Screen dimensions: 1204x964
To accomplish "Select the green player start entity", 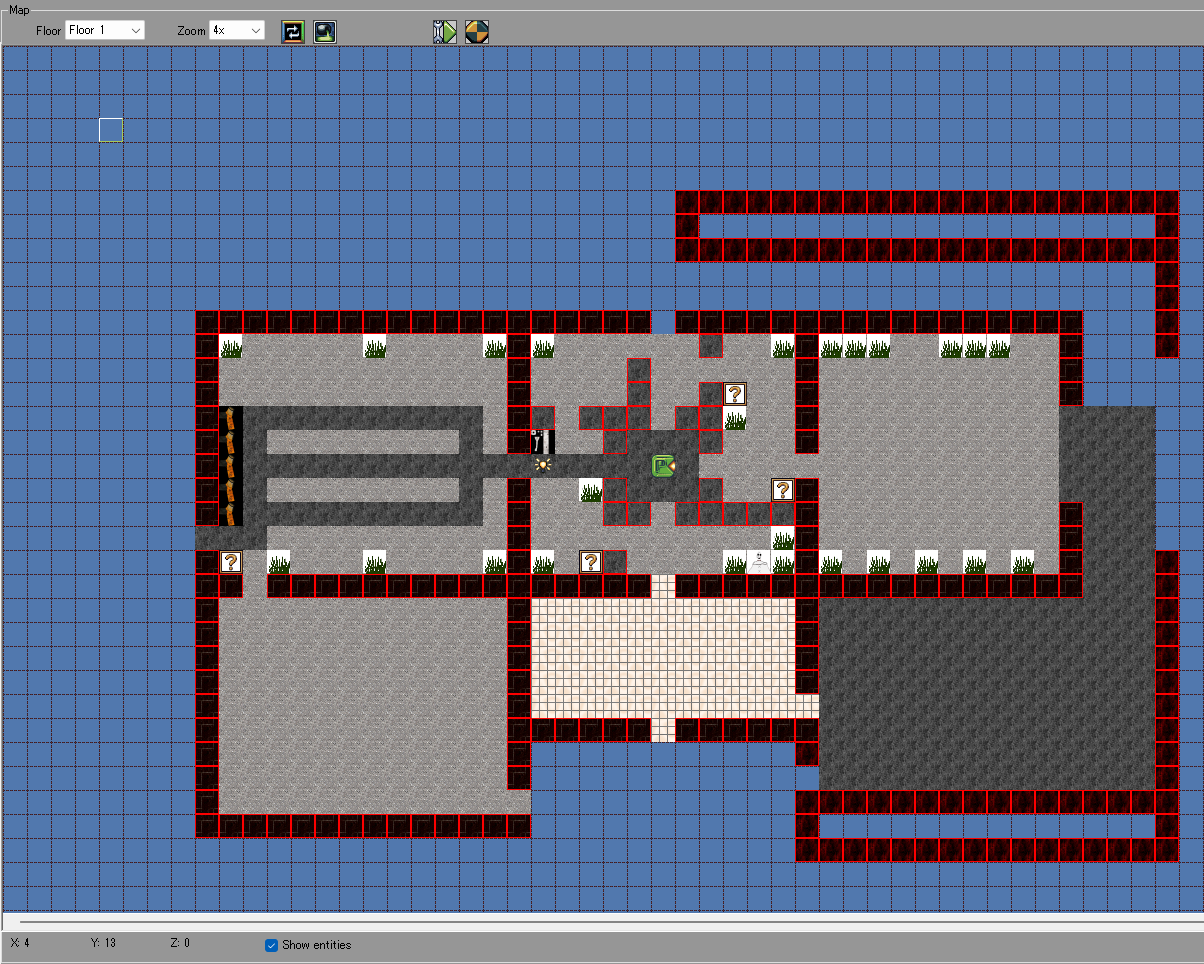I will point(663,466).
